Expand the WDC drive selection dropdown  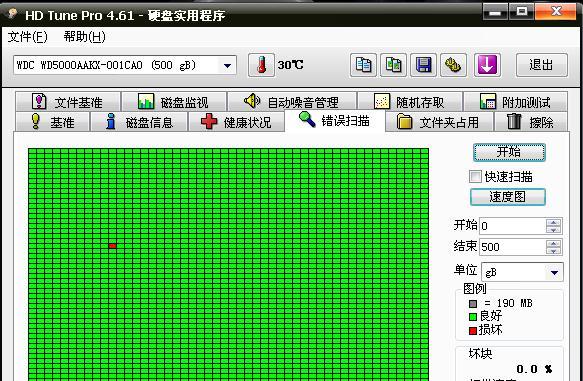pos(227,66)
